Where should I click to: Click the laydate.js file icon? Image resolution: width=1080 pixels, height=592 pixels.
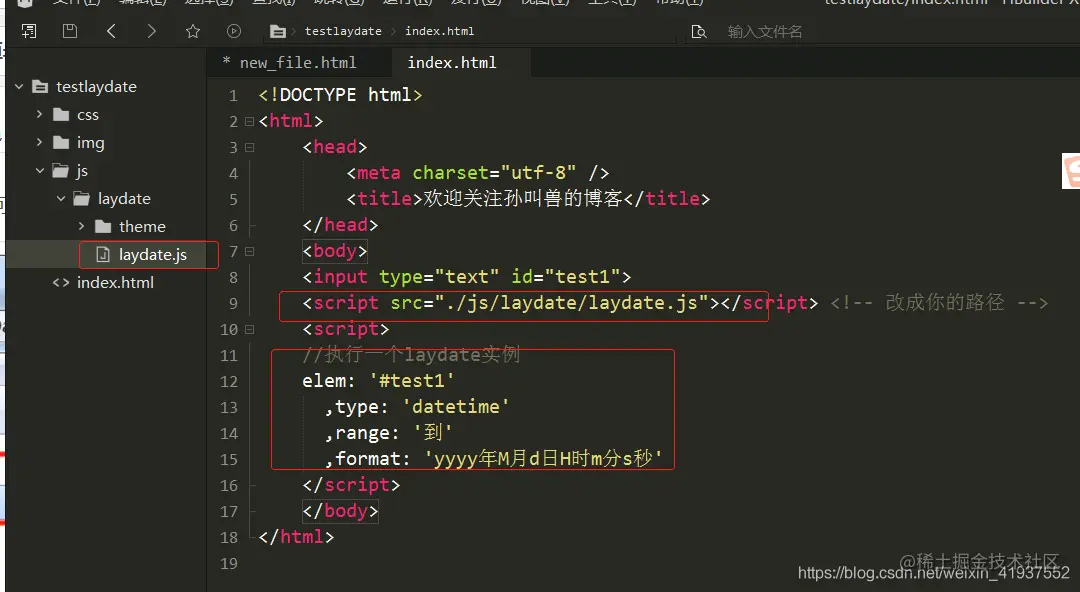pyautogui.click(x=103, y=255)
